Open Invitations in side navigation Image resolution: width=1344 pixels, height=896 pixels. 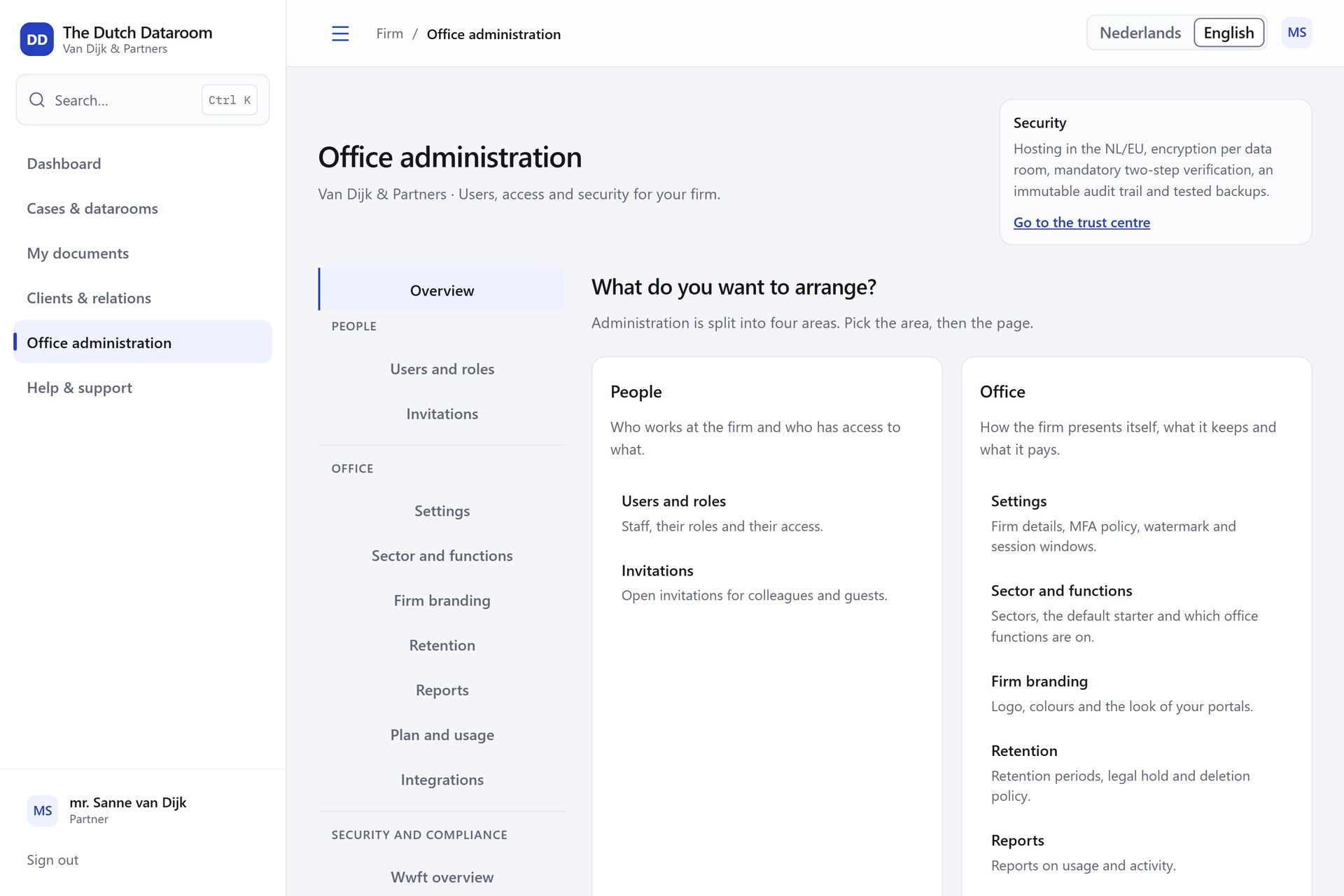pyautogui.click(x=442, y=414)
